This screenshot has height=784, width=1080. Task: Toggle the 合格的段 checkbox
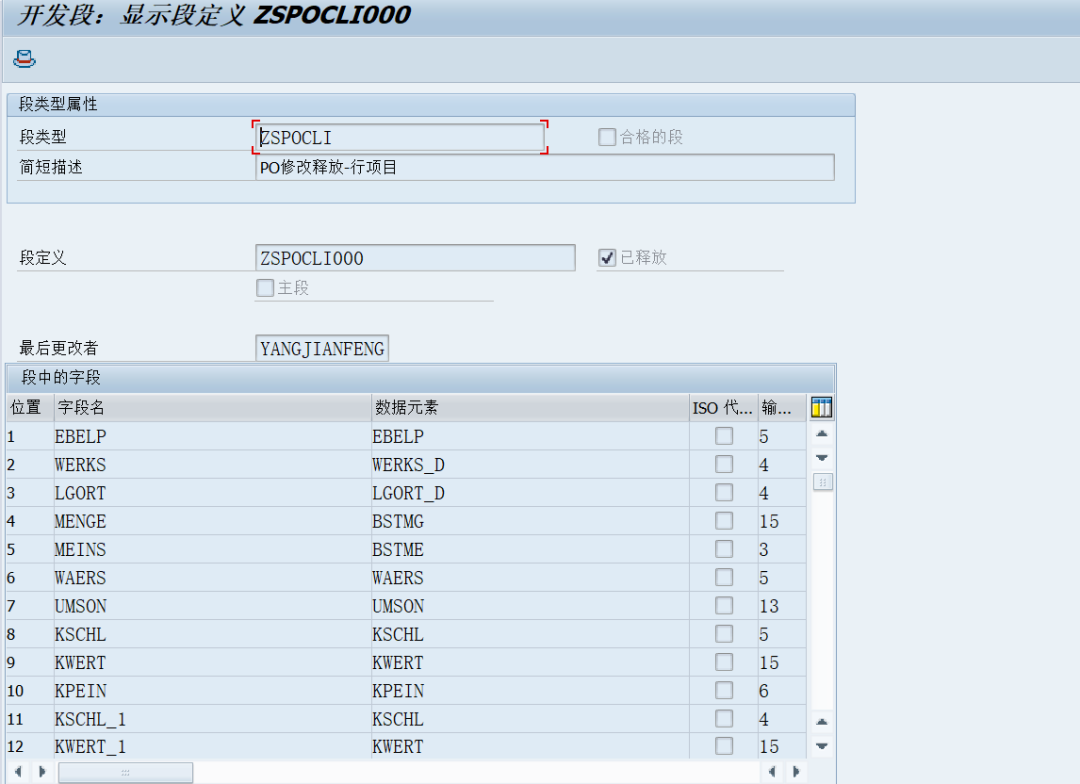pos(607,137)
